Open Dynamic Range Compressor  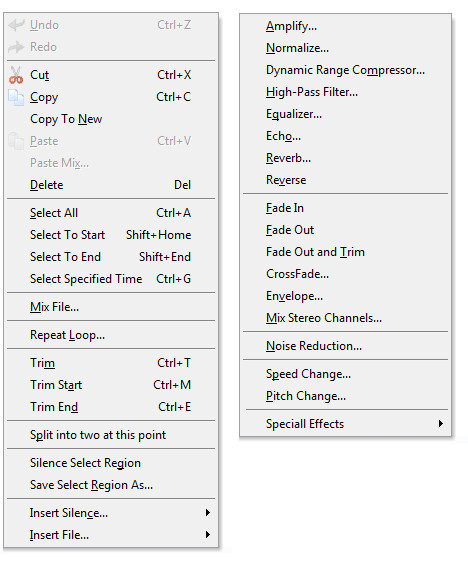[x=345, y=70]
